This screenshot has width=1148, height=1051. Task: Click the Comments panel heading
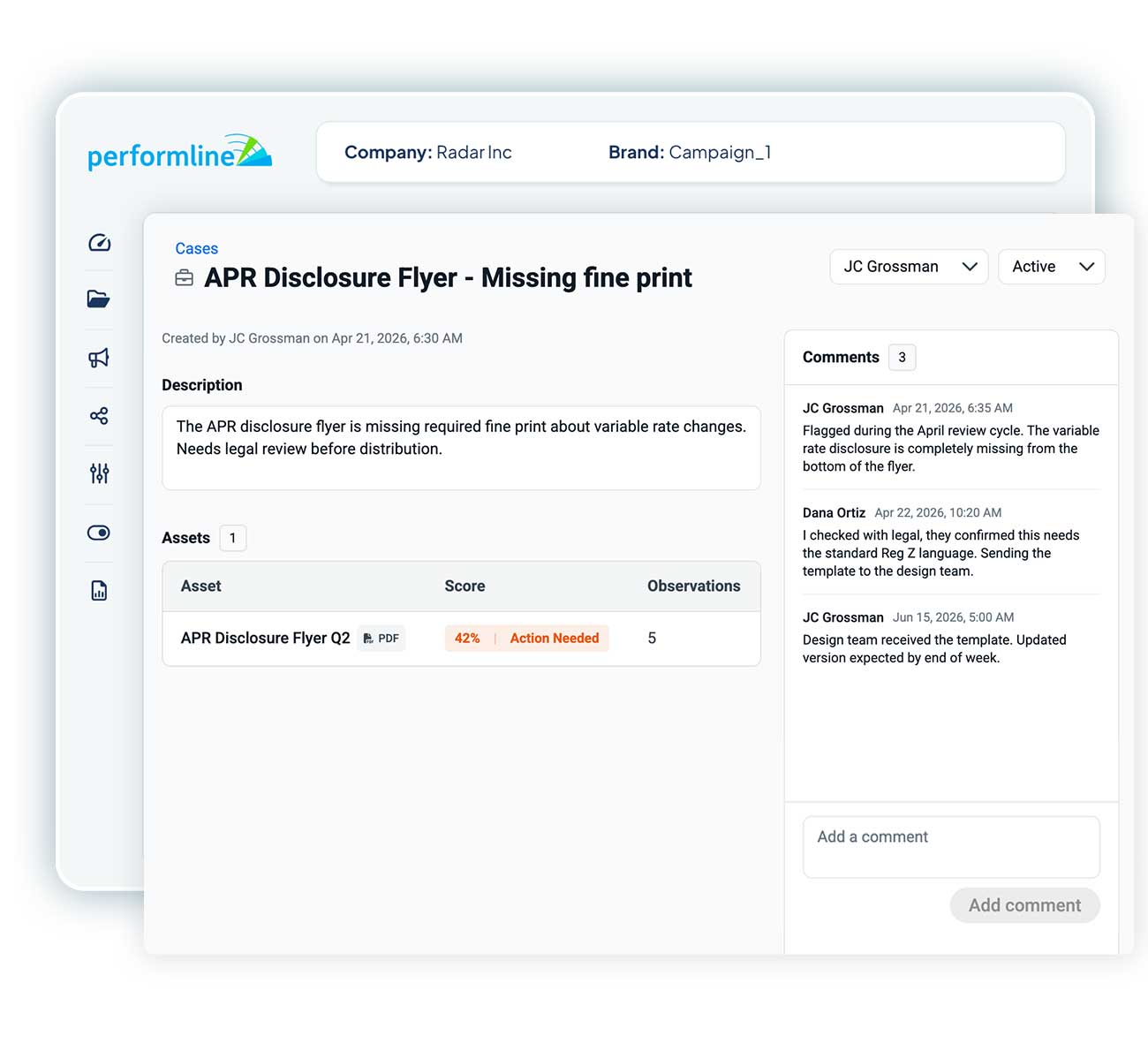tap(841, 358)
